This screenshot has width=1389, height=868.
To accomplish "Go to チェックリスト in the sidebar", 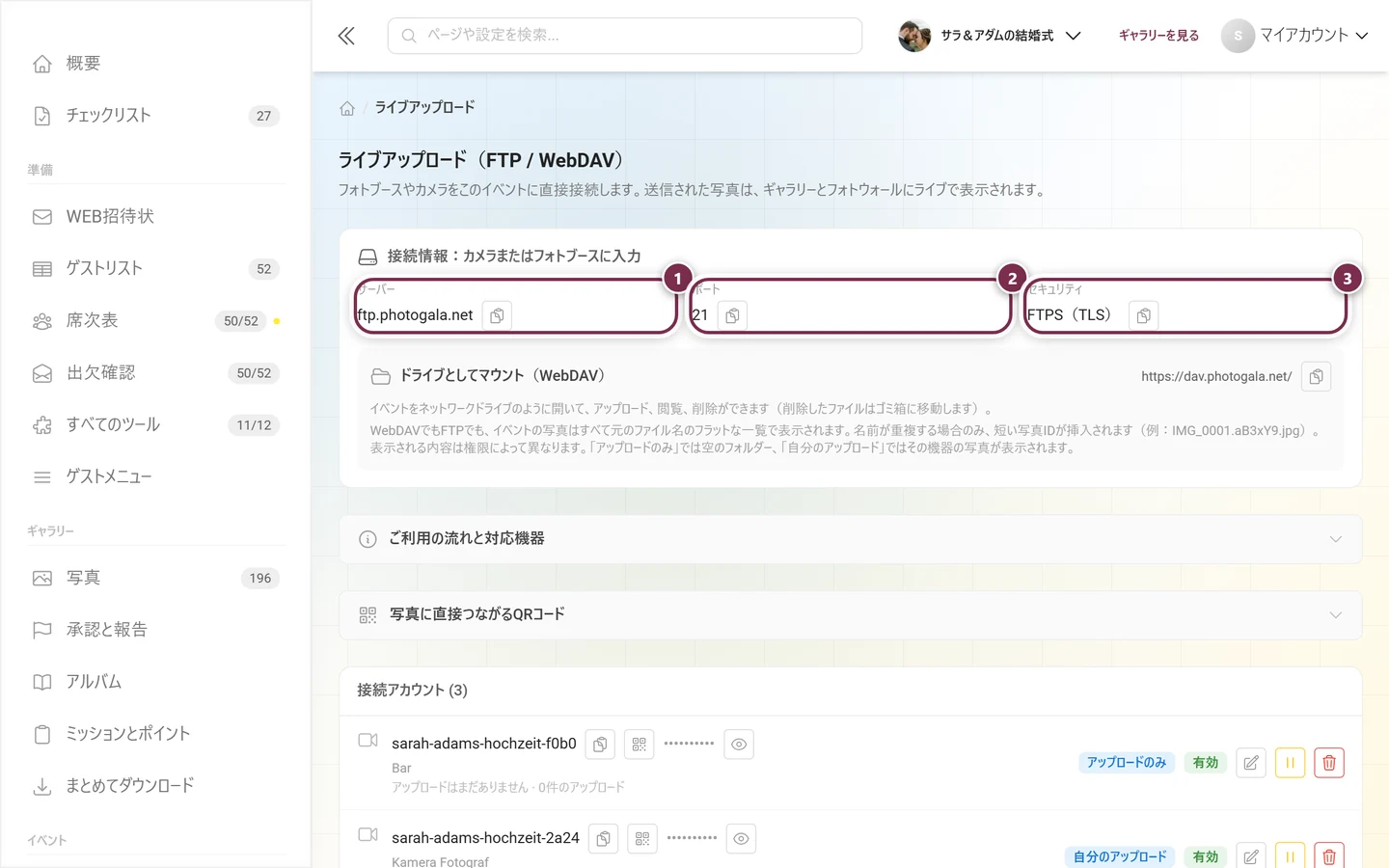I will (155, 116).
